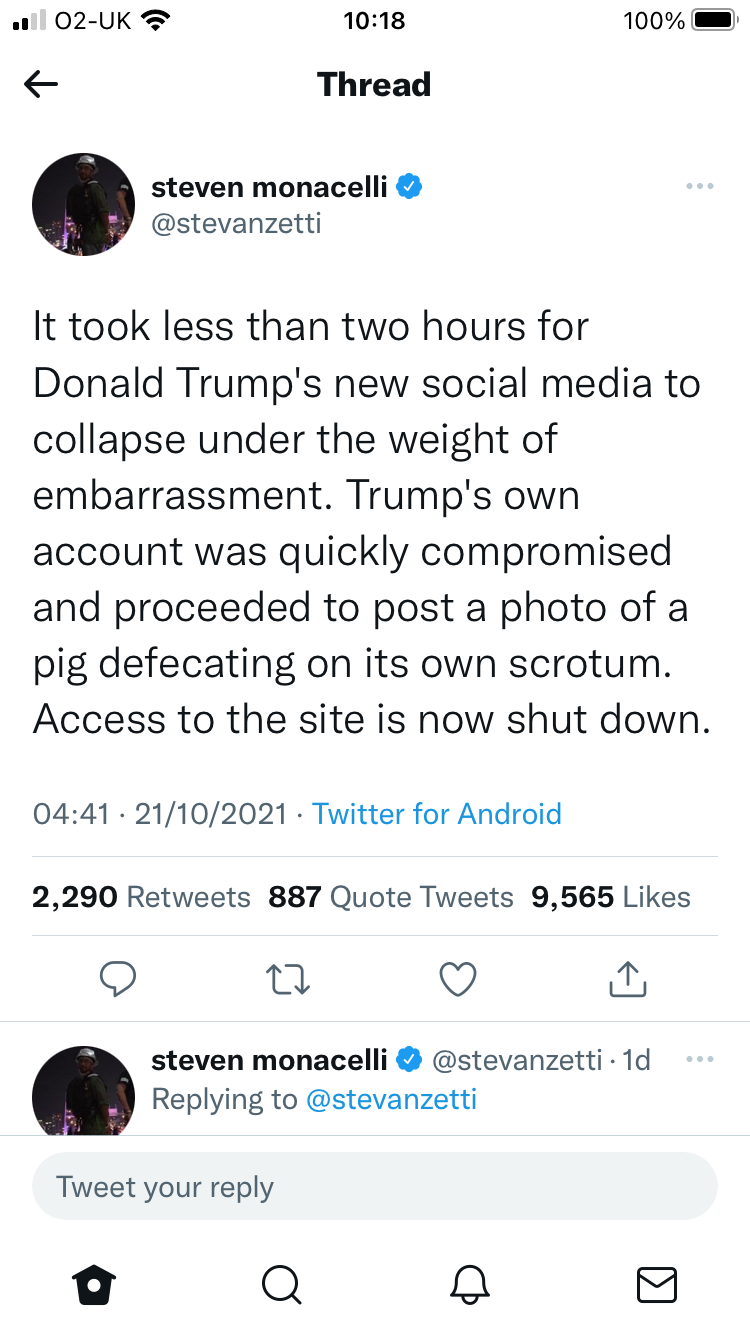
Task: Tap the 'Tweet your reply' field
Action: [x=375, y=1187]
